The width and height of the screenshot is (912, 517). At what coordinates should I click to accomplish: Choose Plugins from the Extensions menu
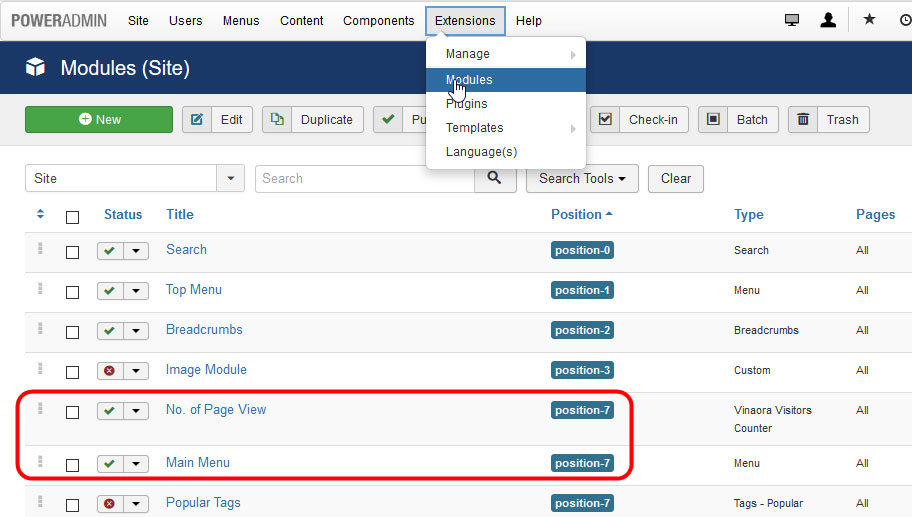467,104
